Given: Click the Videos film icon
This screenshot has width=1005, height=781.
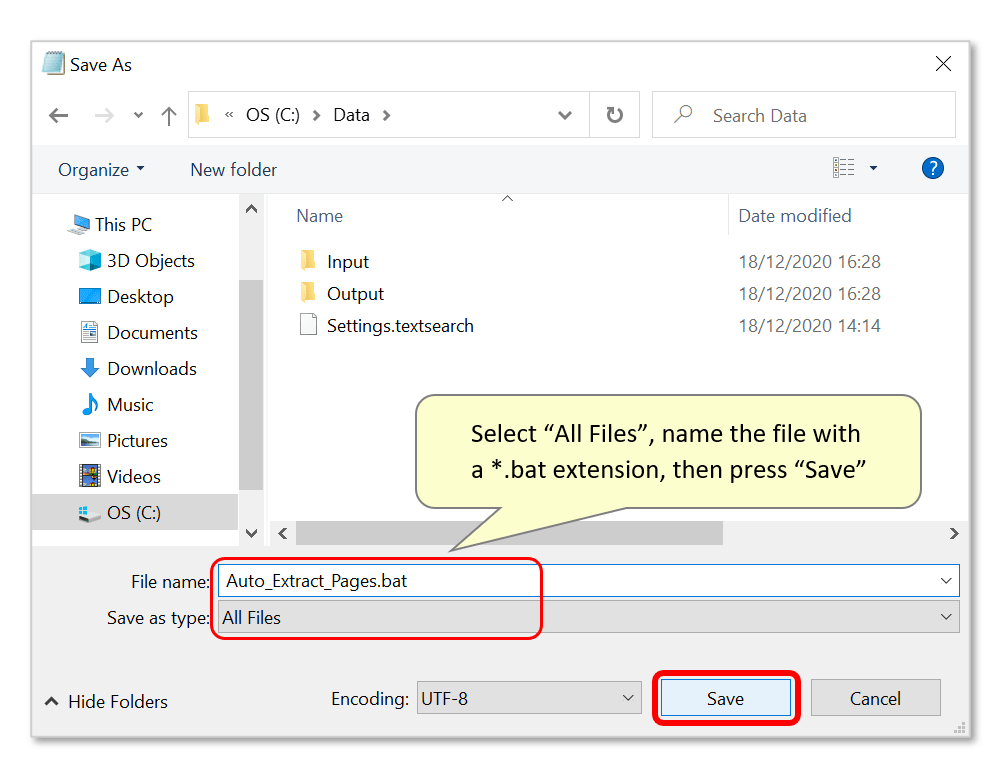Looking at the screenshot, I should tap(90, 475).
